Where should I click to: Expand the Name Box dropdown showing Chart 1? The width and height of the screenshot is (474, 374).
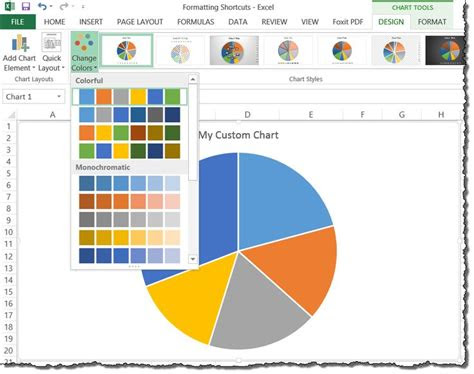click(59, 97)
